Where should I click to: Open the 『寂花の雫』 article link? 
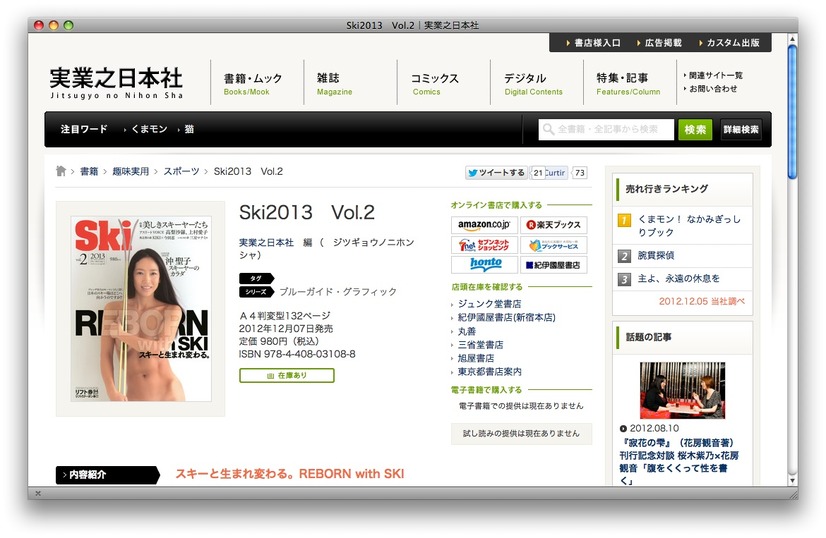point(679,462)
